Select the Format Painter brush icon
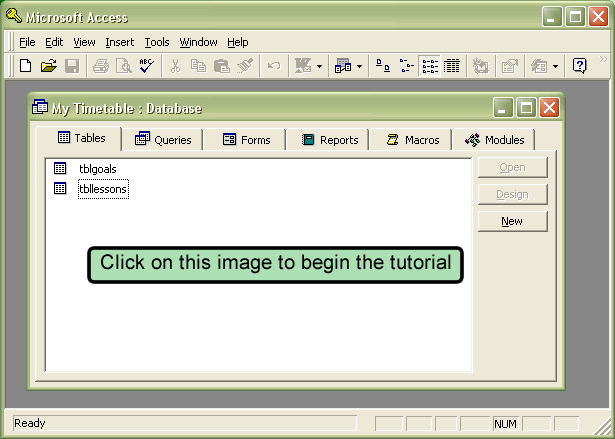Image resolution: width=615 pixels, height=439 pixels. (245, 66)
